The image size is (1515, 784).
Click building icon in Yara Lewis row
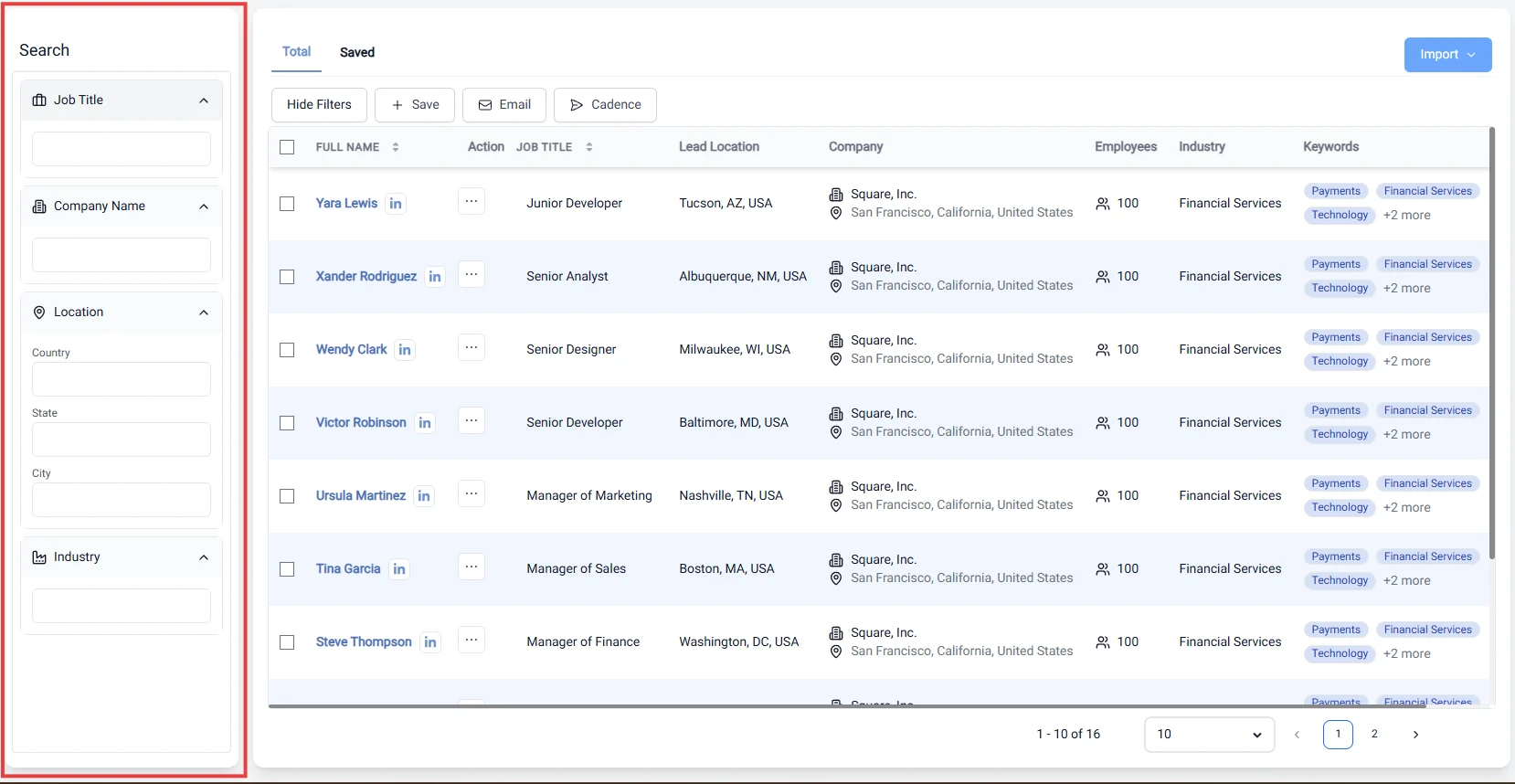point(836,195)
